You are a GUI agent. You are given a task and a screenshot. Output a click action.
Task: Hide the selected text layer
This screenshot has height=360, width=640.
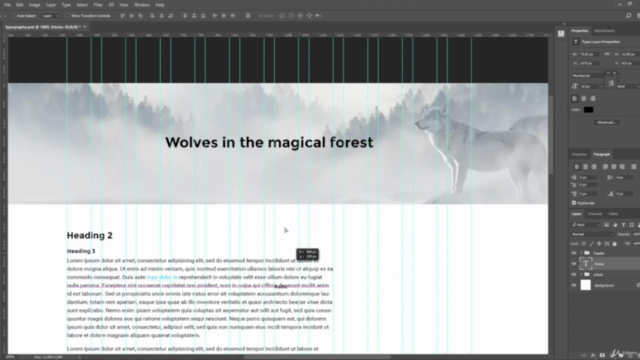[574, 264]
